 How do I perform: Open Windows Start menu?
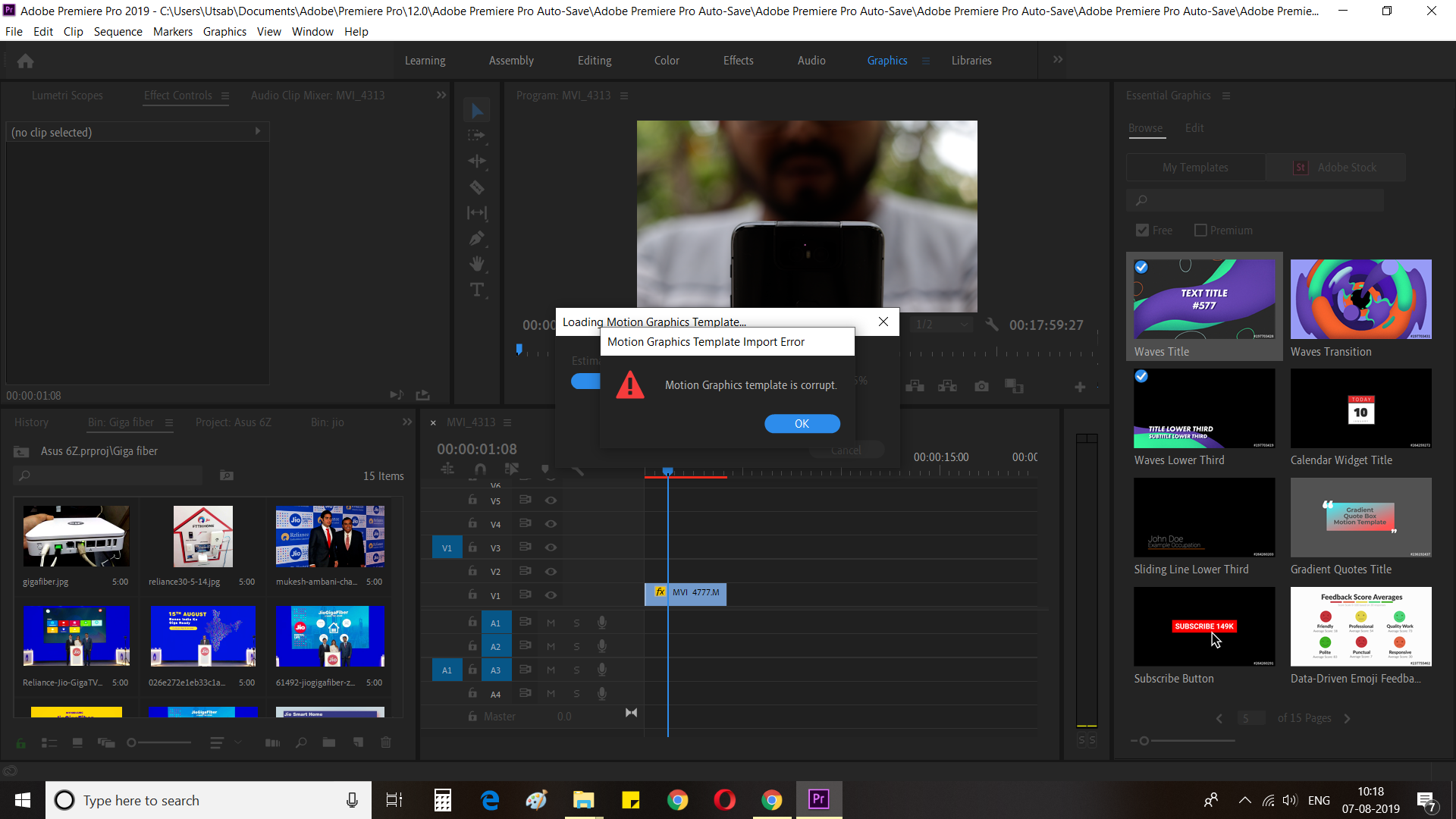22,800
